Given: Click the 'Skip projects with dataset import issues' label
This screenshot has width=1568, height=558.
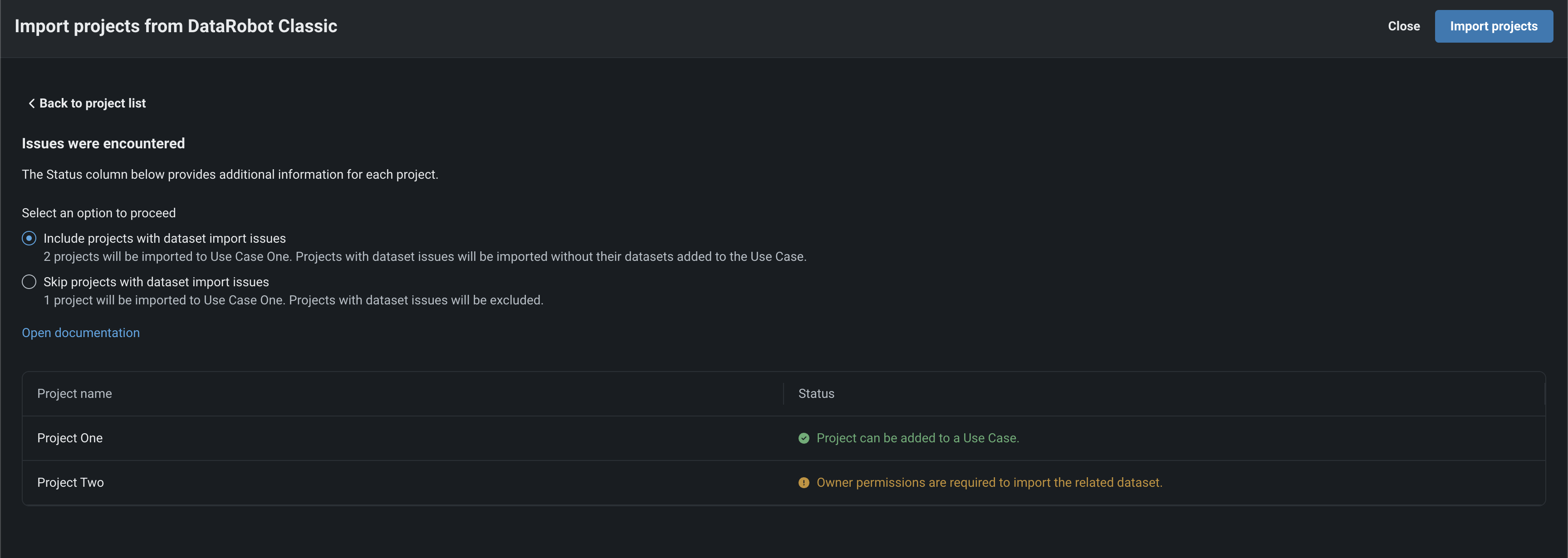Looking at the screenshot, I should (x=156, y=282).
